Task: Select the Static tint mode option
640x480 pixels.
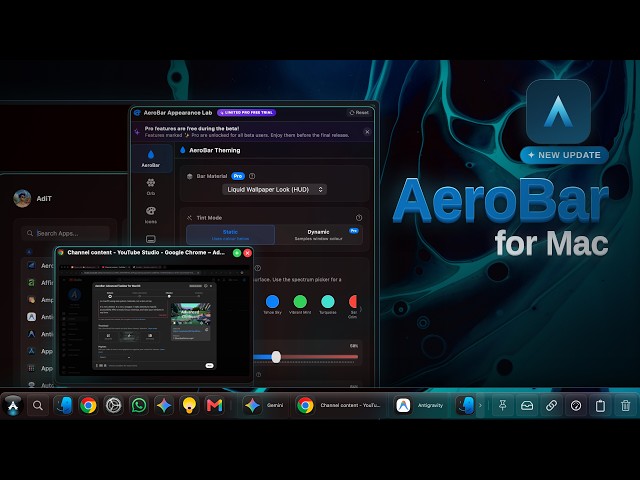Action: point(231,235)
